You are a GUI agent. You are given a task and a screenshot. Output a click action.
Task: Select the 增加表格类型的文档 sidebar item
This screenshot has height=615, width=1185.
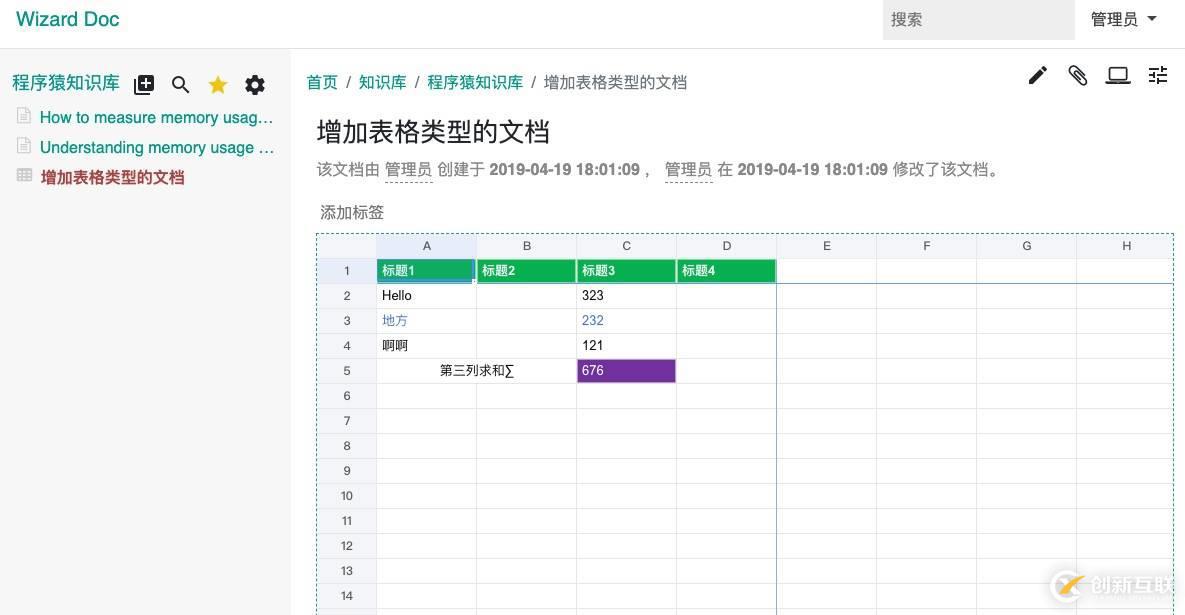click(112, 177)
